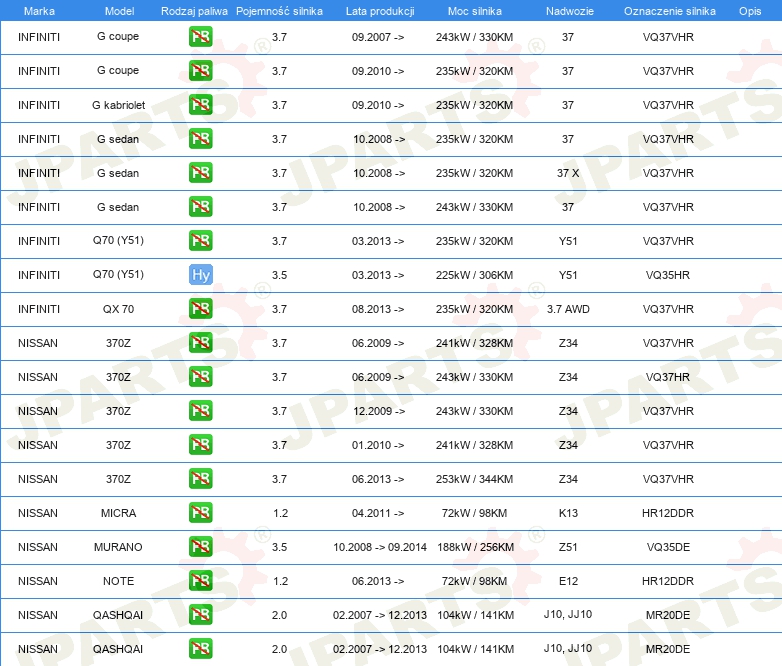Click the Oznaczenie silnika column header
Screen dimensions: 782x666
669,11
